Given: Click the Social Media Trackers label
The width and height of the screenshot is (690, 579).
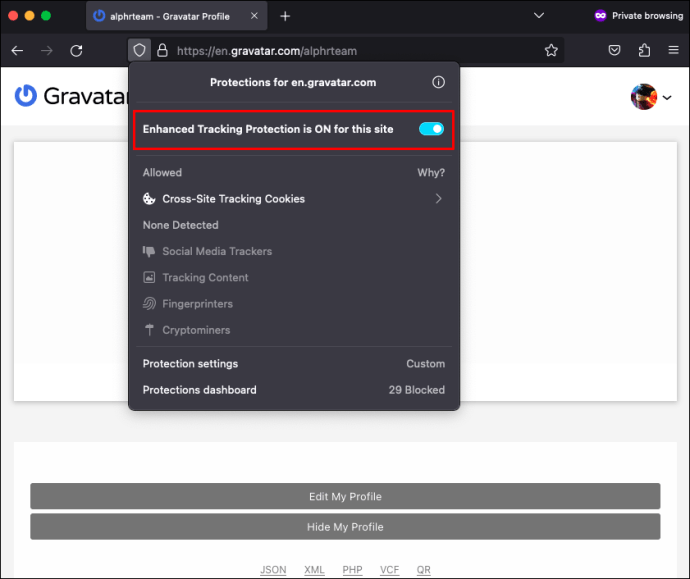Looking at the screenshot, I should click(217, 251).
